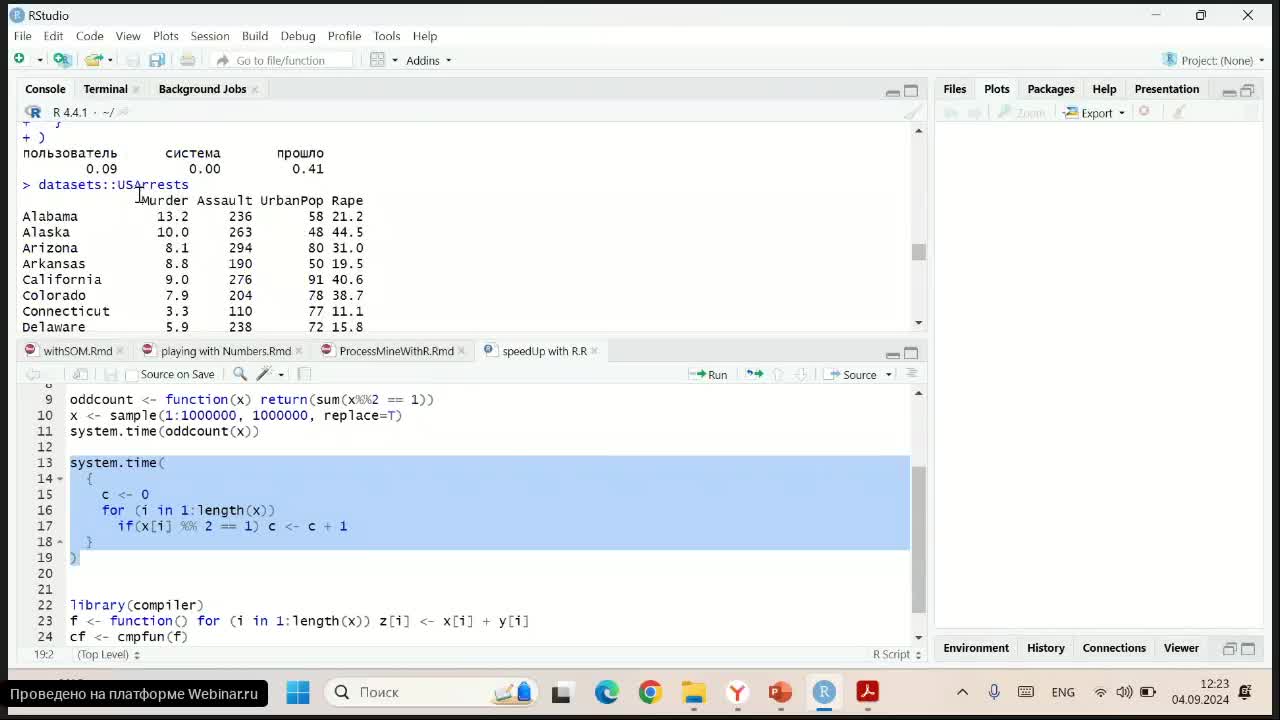Click the new project icon
Viewport: 1280px width, 720px height.
[62, 60]
